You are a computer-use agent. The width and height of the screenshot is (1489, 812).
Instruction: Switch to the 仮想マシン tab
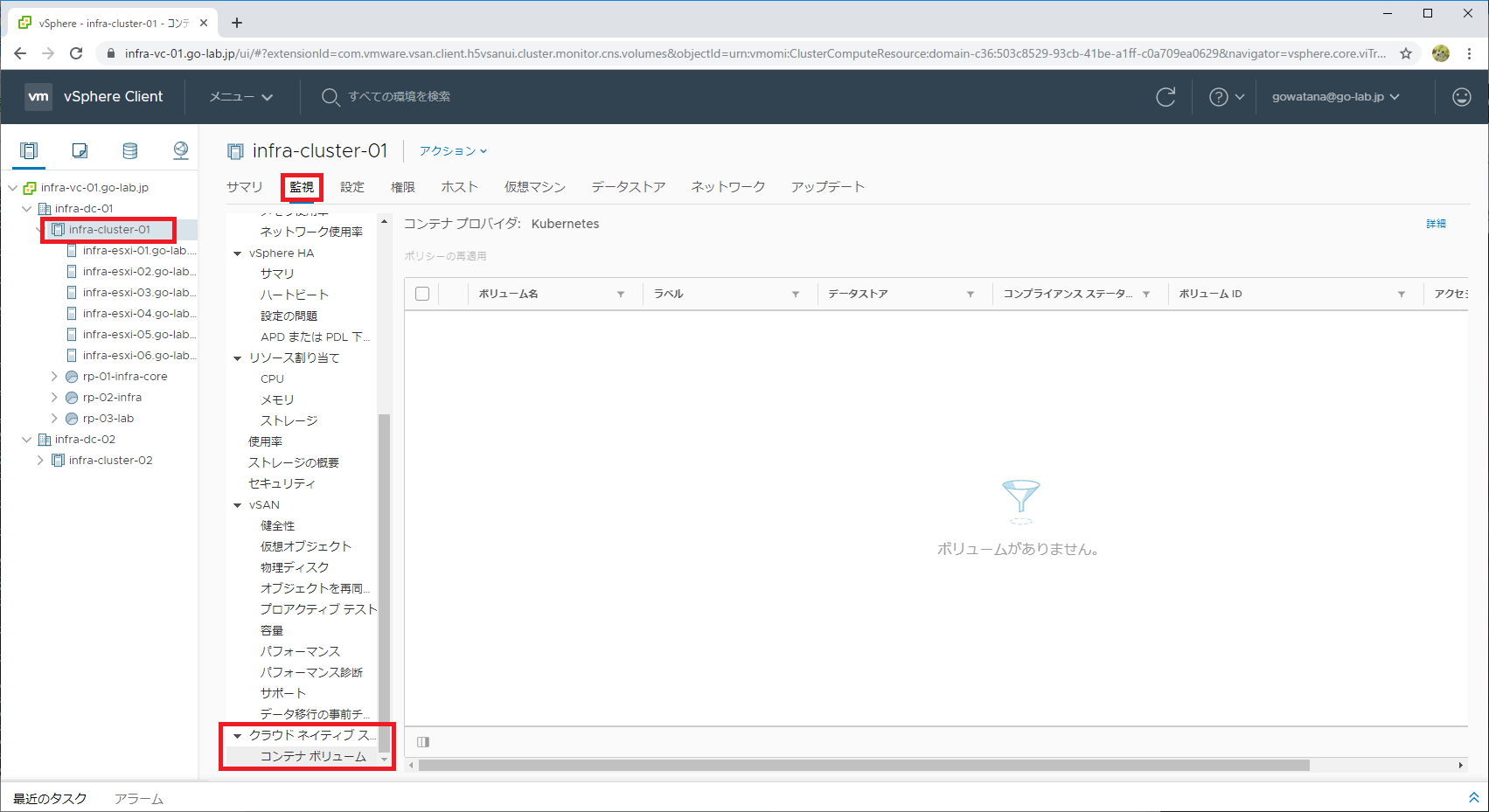(x=535, y=187)
